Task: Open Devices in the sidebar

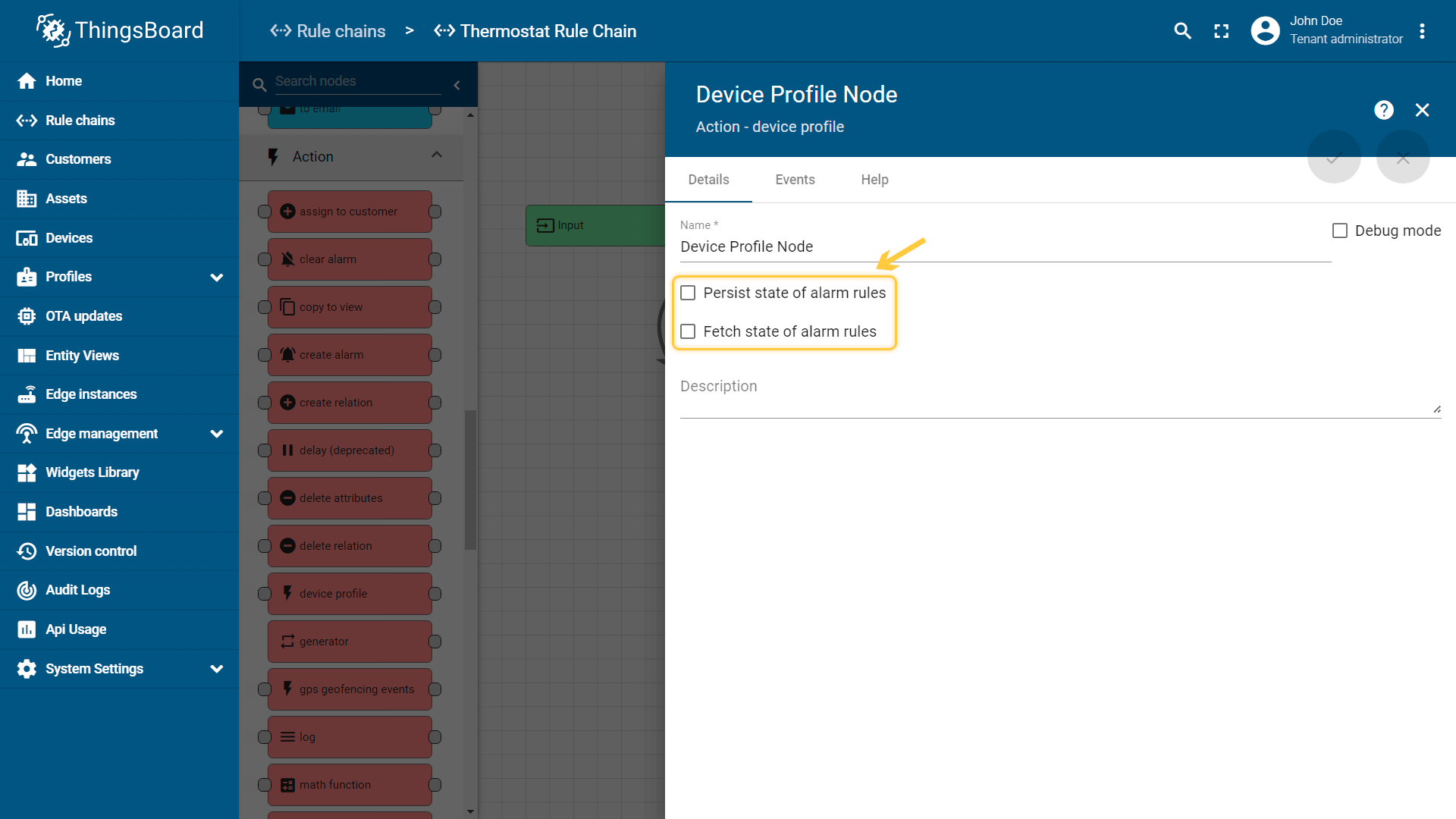Action: click(x=119, y=238)
